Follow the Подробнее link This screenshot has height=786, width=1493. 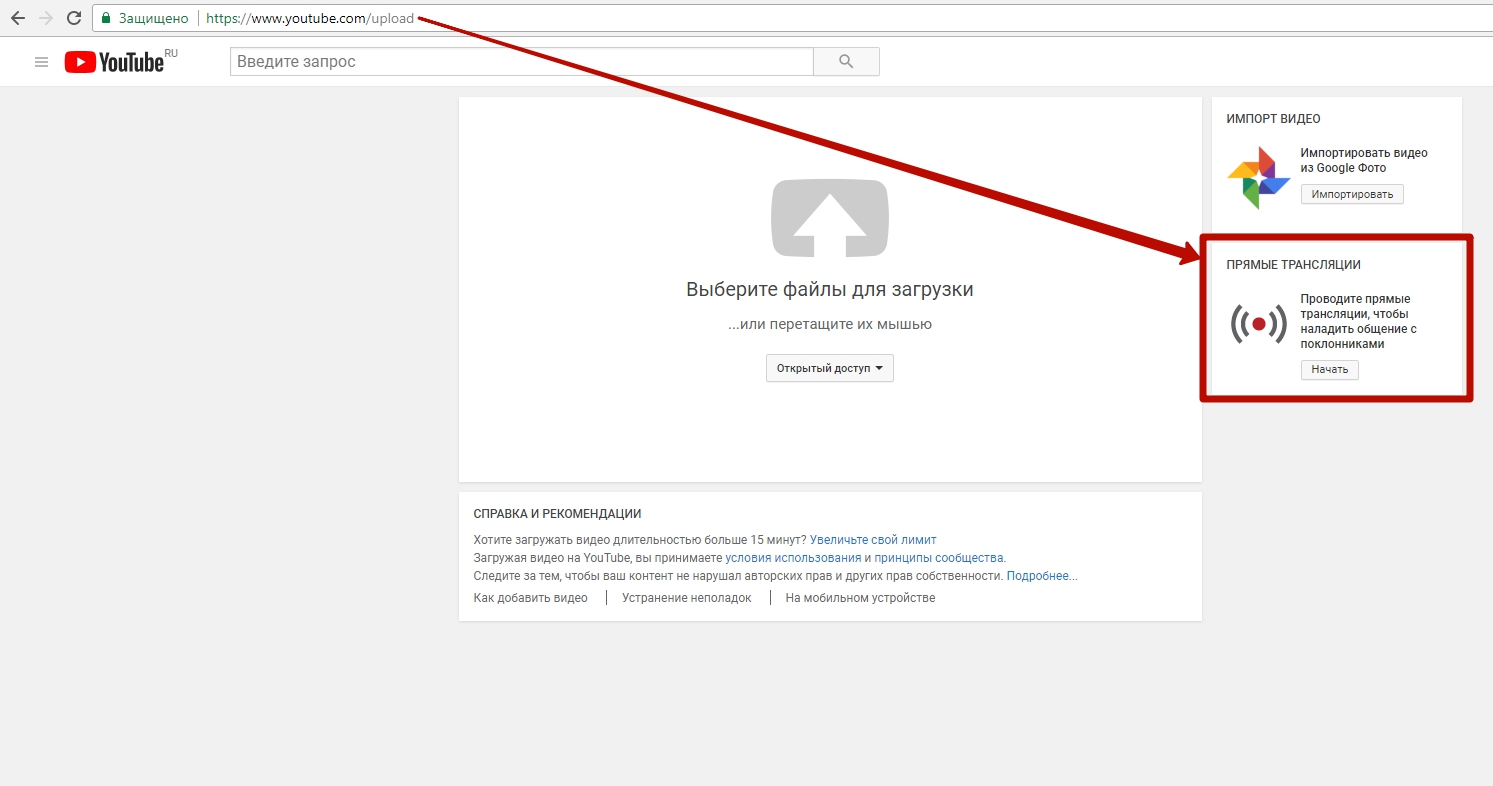coord(1041,576)
